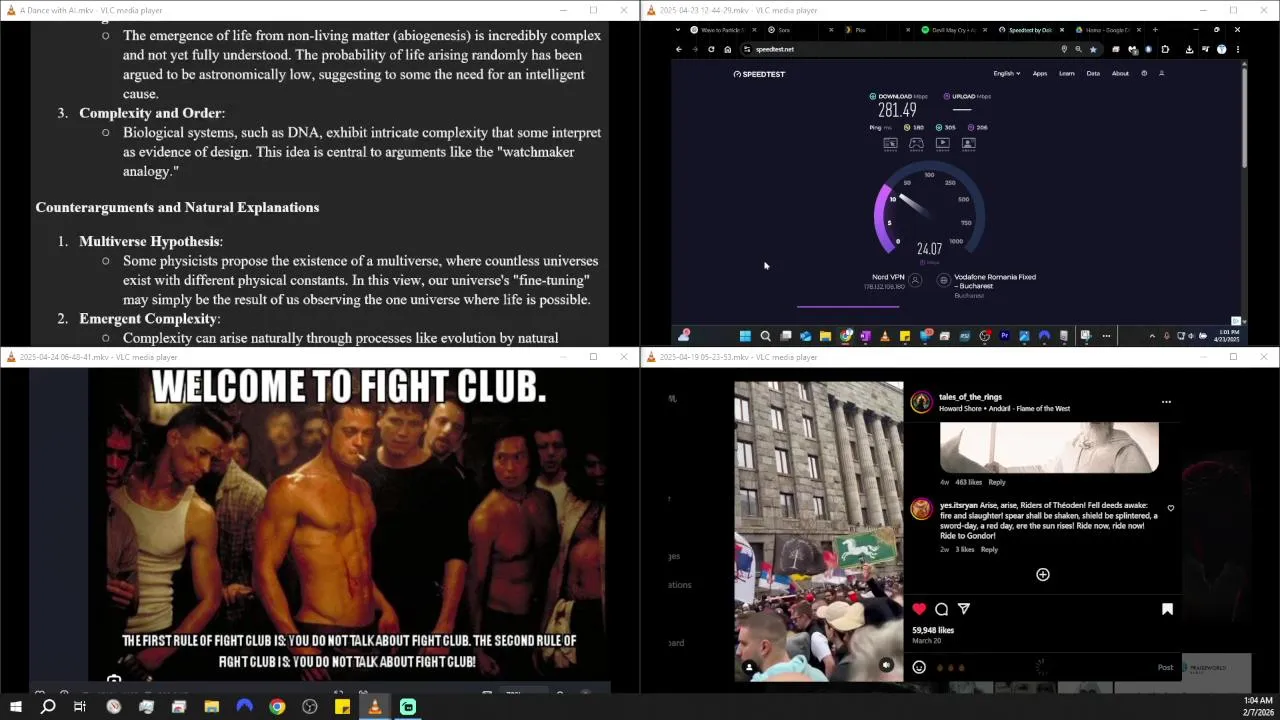Bookmark the page with the star icon

1093,49
